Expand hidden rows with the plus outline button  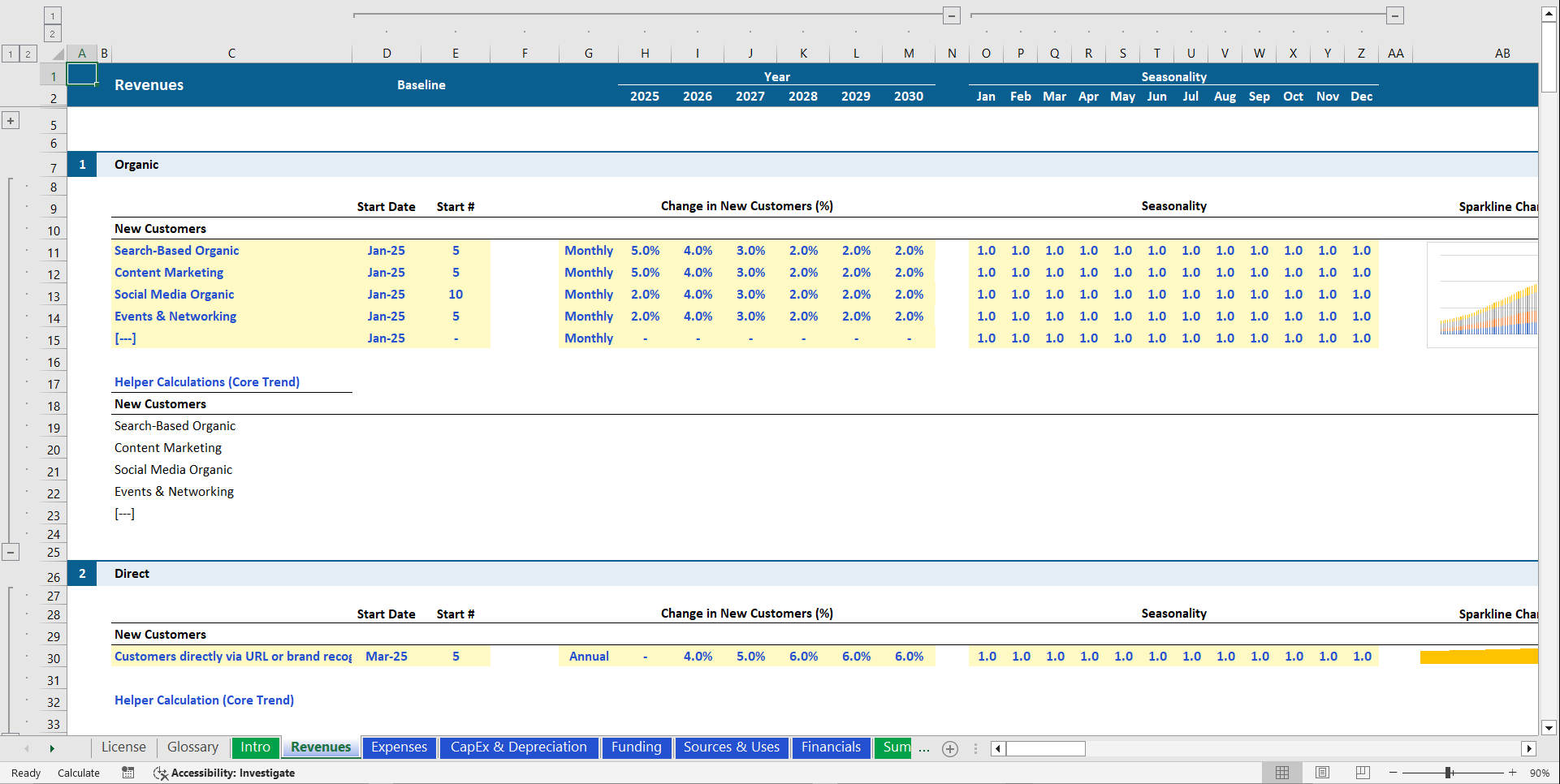click(11, 119)
